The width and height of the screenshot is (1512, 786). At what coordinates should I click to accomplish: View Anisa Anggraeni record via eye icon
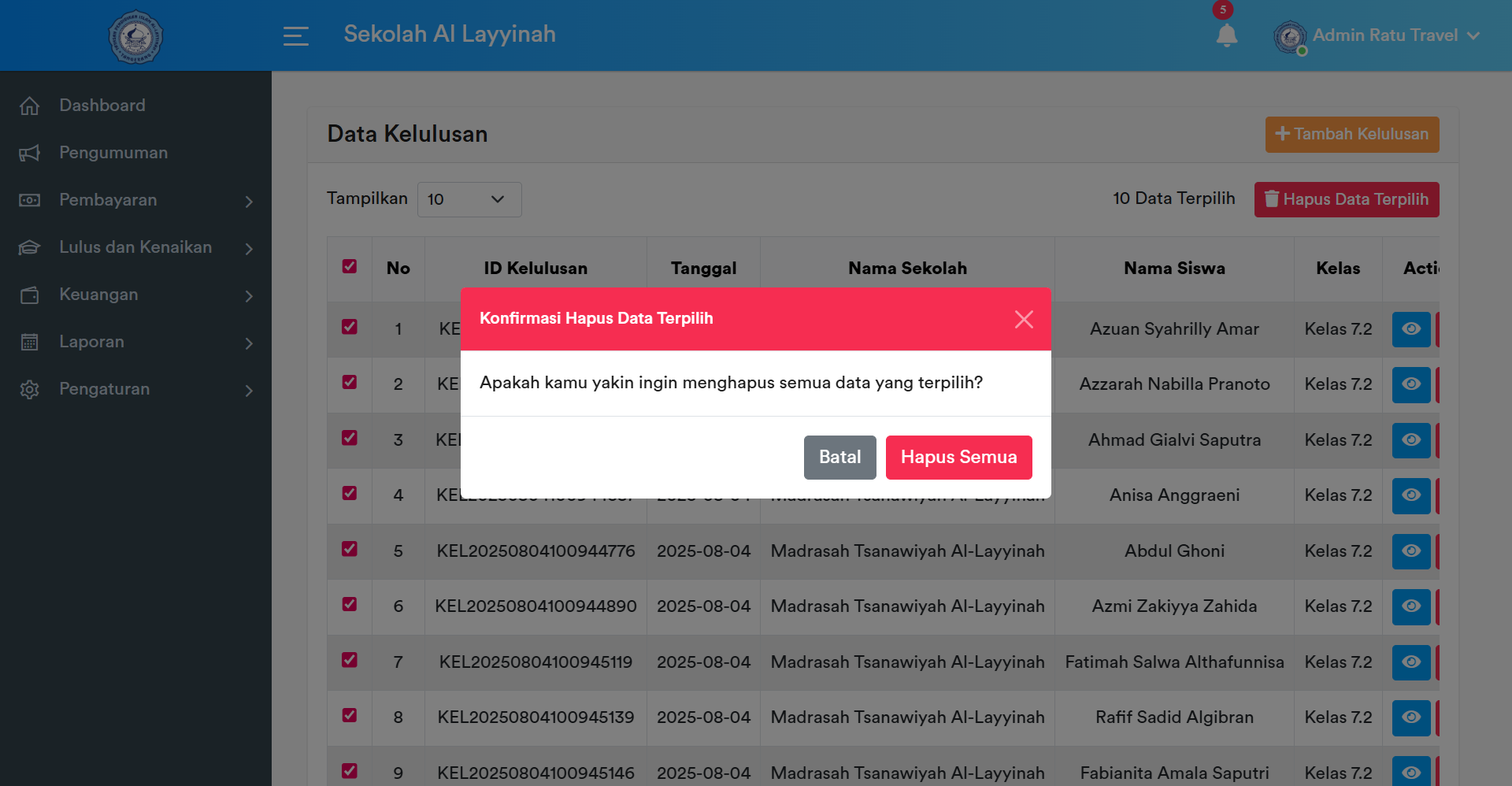(1410, 495)
